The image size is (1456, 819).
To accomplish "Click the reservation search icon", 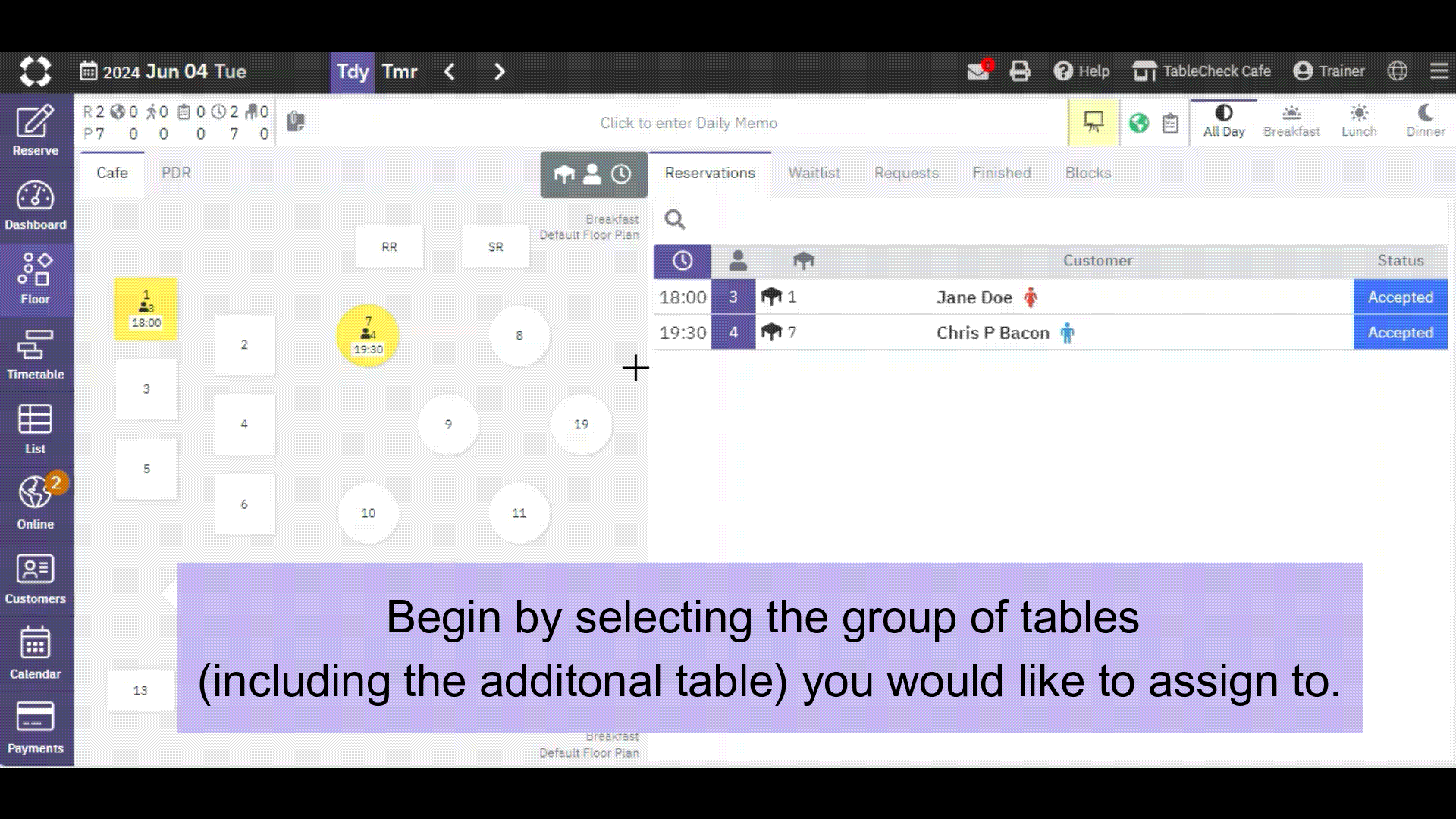I will (675, 220).
